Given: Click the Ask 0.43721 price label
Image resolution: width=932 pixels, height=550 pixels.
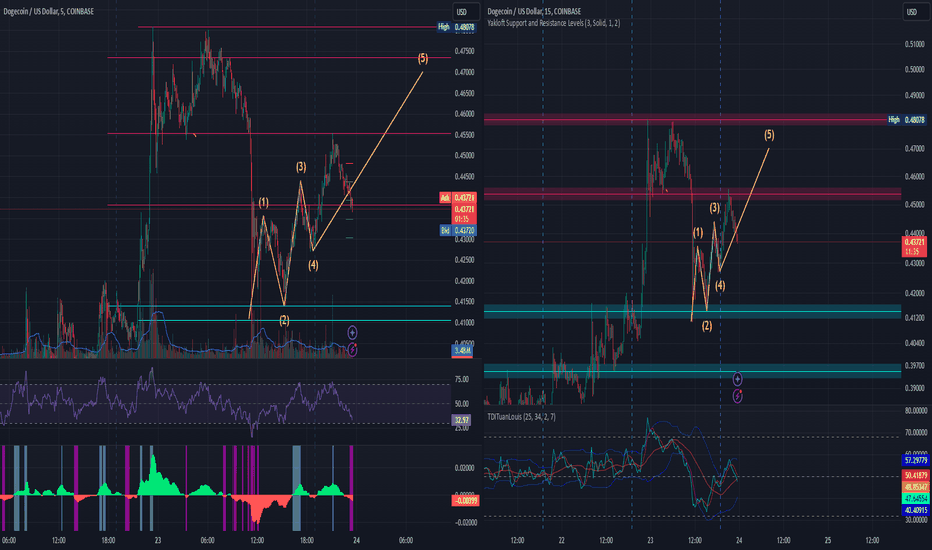Looking at the screenshot, I should tap(457, 197).
